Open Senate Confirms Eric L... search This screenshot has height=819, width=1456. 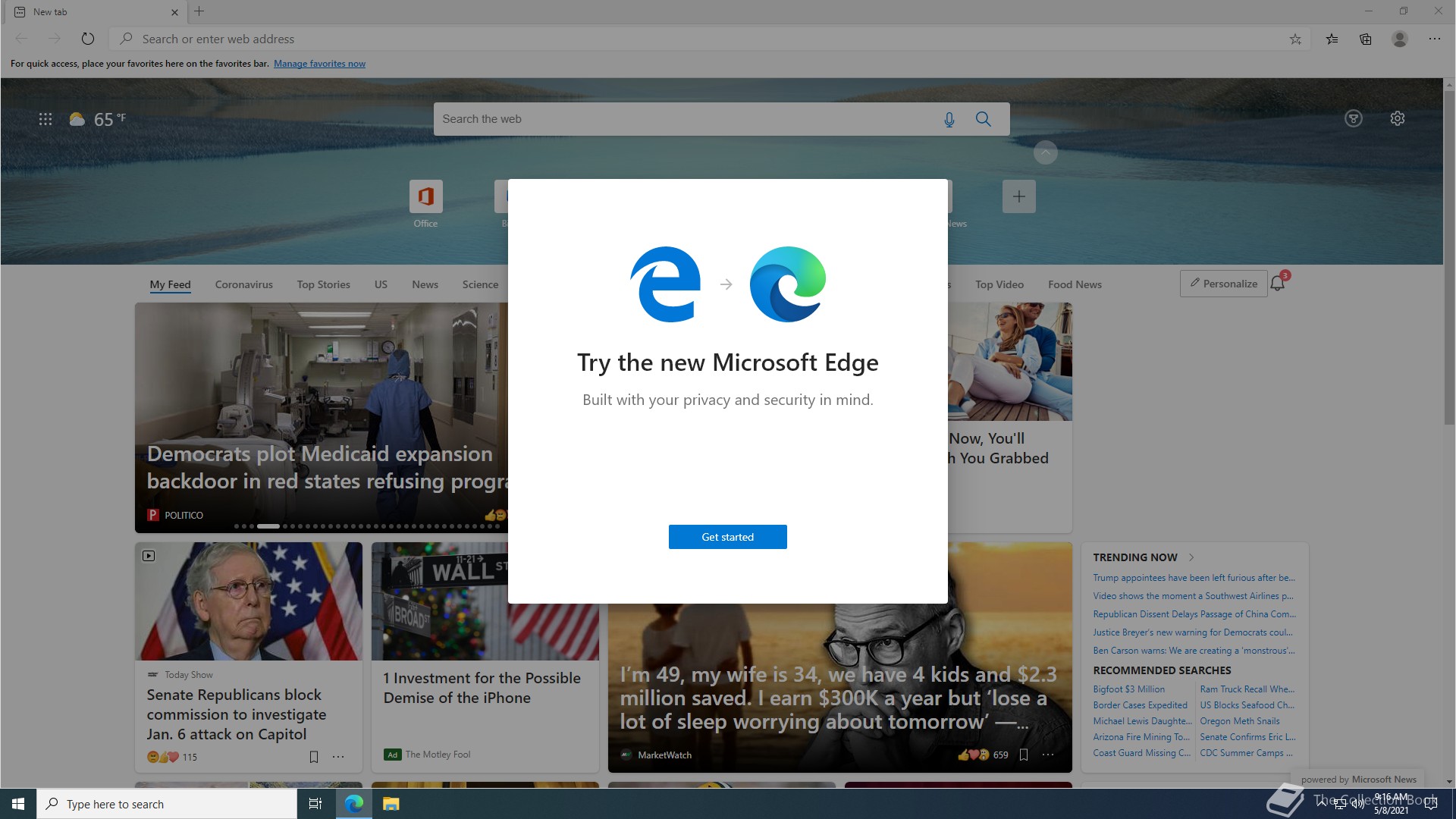point(1247,737)
